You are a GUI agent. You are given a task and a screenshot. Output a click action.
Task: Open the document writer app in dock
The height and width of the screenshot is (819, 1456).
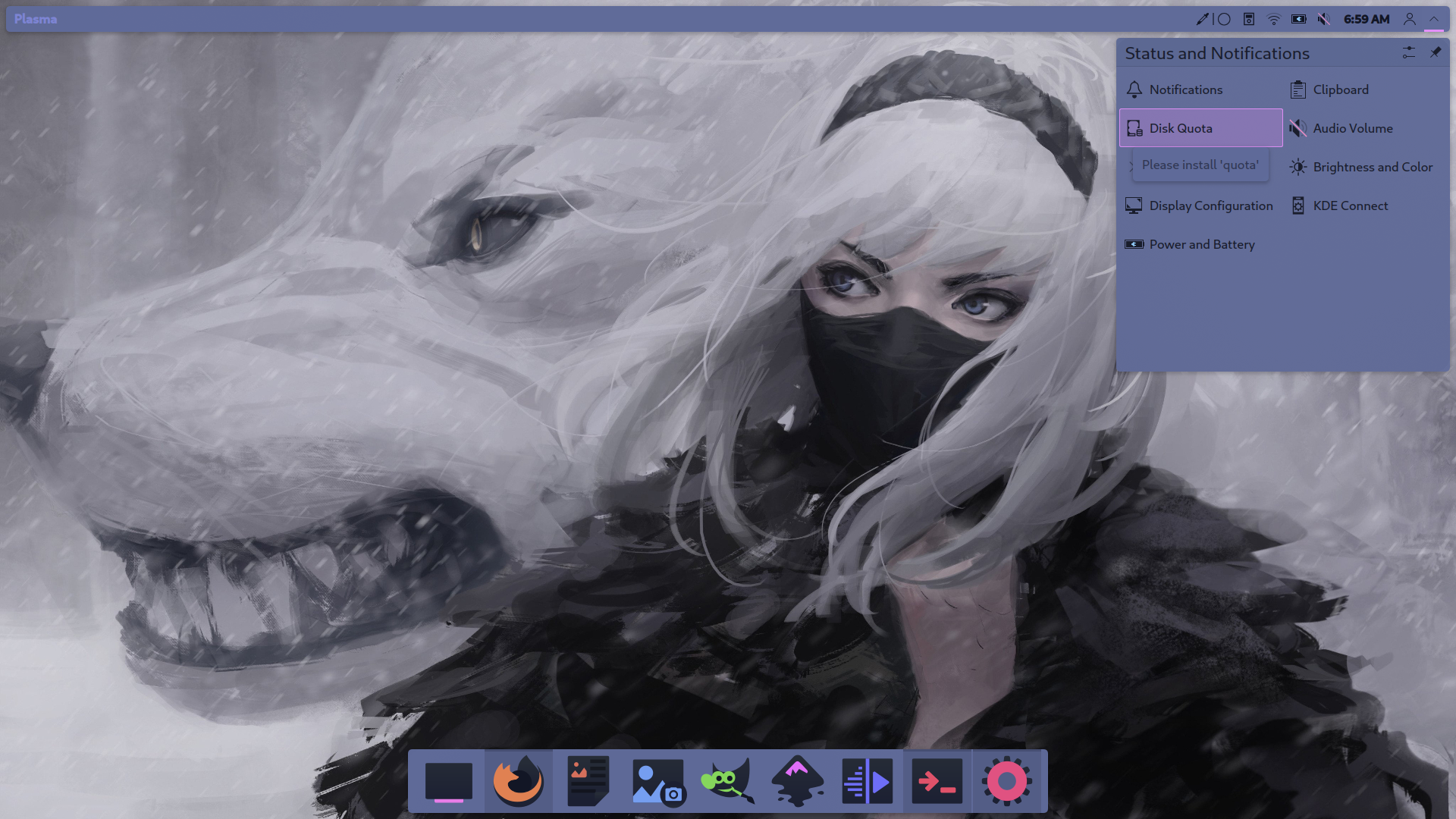[x=588, y=781]
